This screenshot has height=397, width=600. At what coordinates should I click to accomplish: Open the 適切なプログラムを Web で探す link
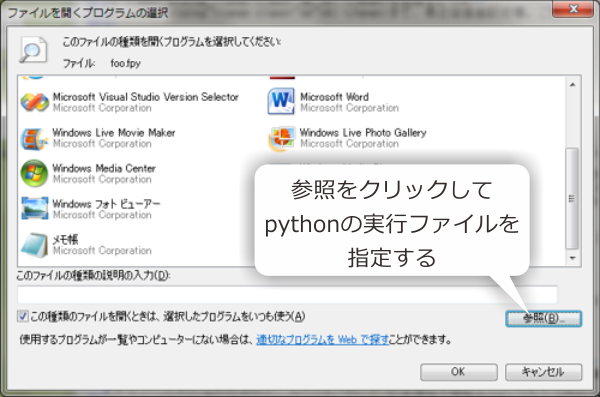tap(323, 339)
